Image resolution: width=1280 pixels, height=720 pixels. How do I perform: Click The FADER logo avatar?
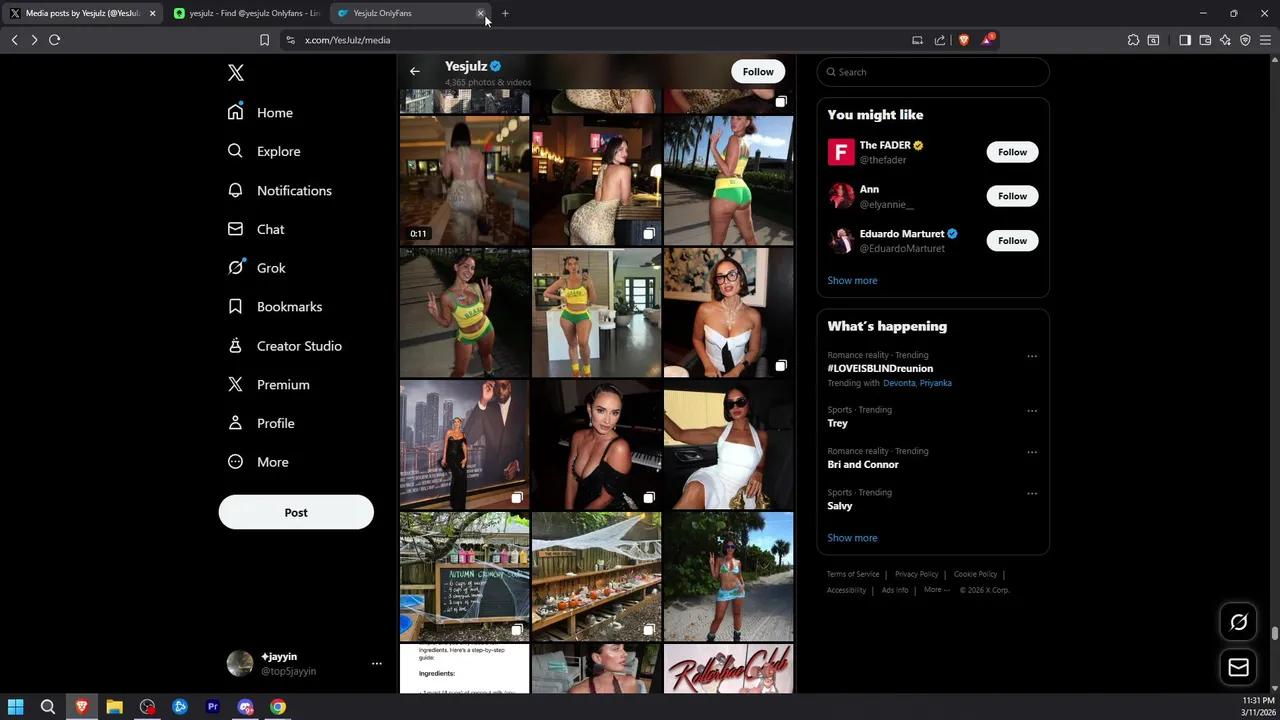841,152
